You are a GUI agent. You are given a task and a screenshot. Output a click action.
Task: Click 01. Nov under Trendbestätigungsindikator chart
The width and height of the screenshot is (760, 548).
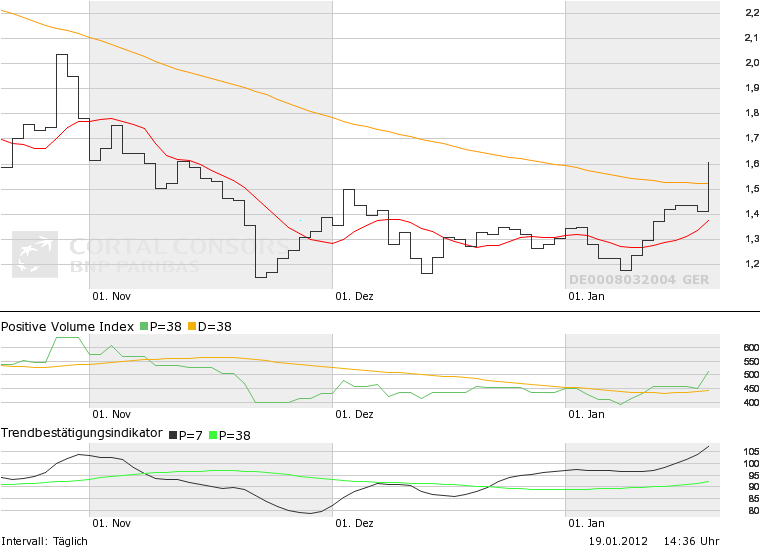point(111,523)
